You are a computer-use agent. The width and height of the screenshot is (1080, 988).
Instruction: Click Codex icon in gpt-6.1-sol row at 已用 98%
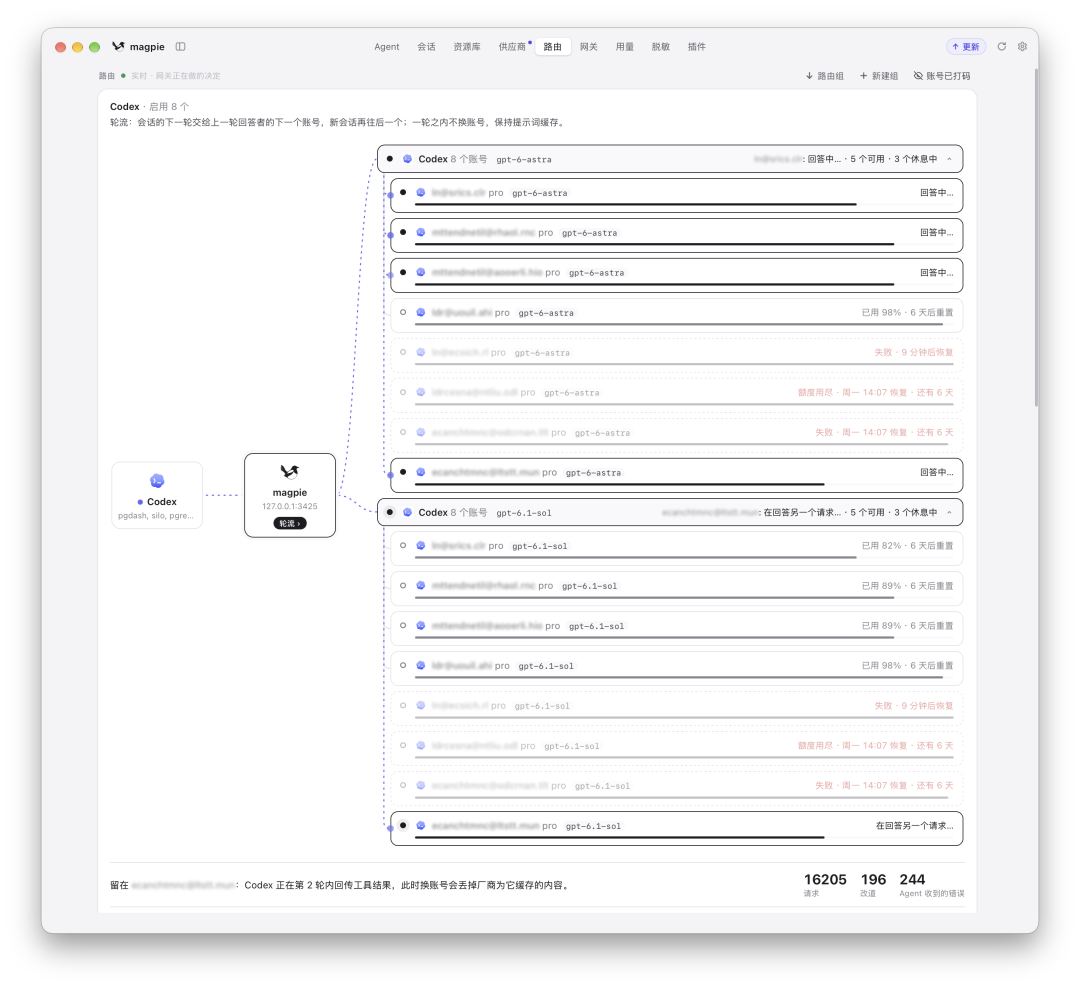(x=420, y=665)
